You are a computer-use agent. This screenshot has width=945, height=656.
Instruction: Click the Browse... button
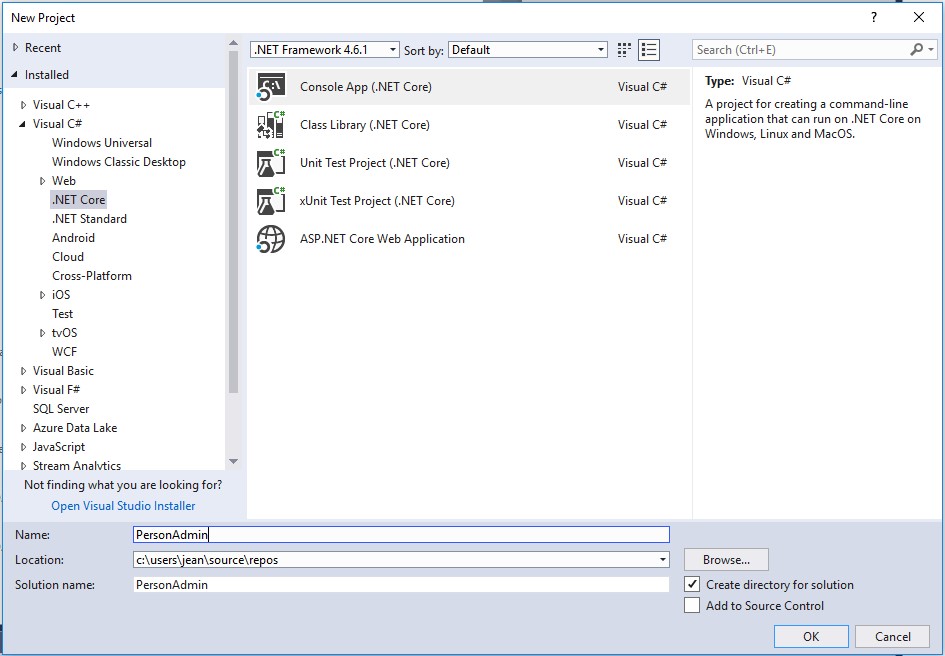tap(726, 560)
